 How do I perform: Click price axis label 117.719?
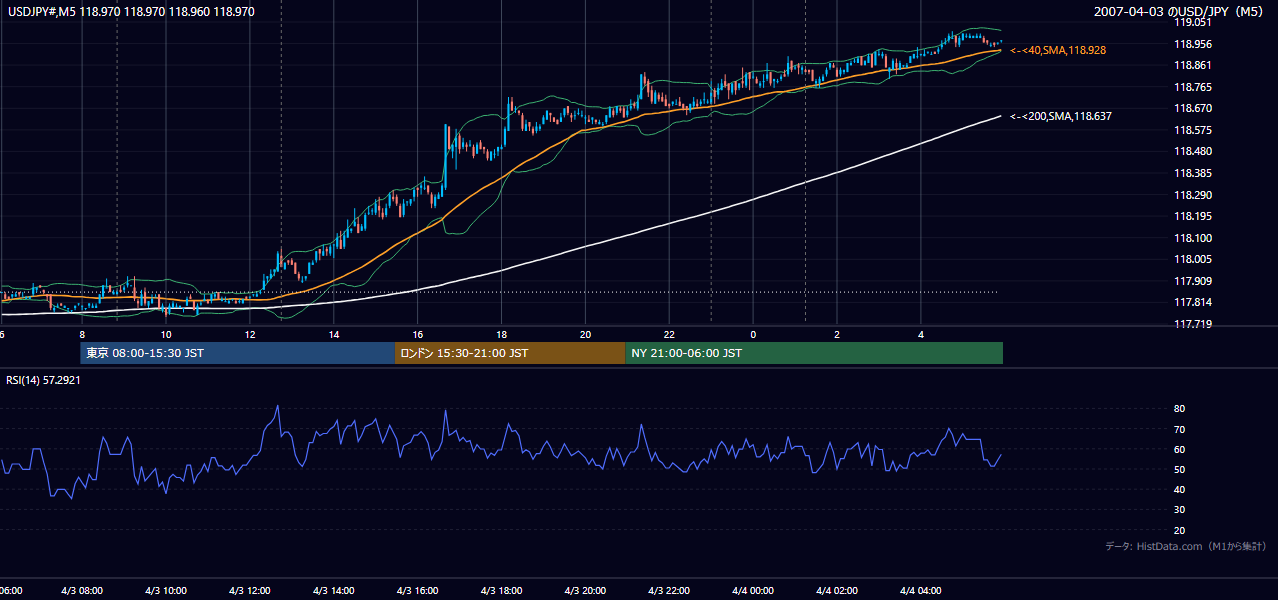(1193, 324)
